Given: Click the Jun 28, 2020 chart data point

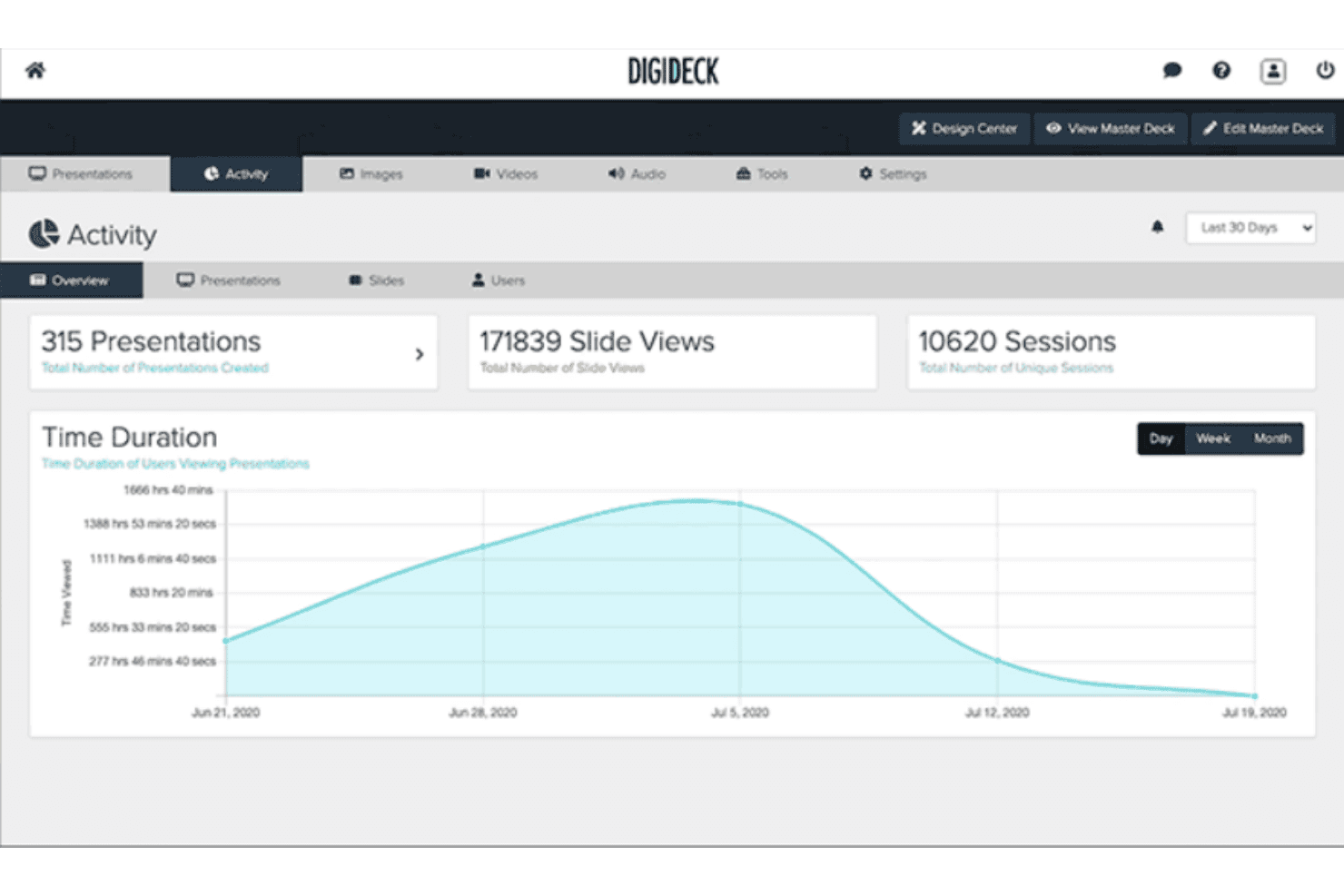Looking at the screenshot, I should pos(483,546).
